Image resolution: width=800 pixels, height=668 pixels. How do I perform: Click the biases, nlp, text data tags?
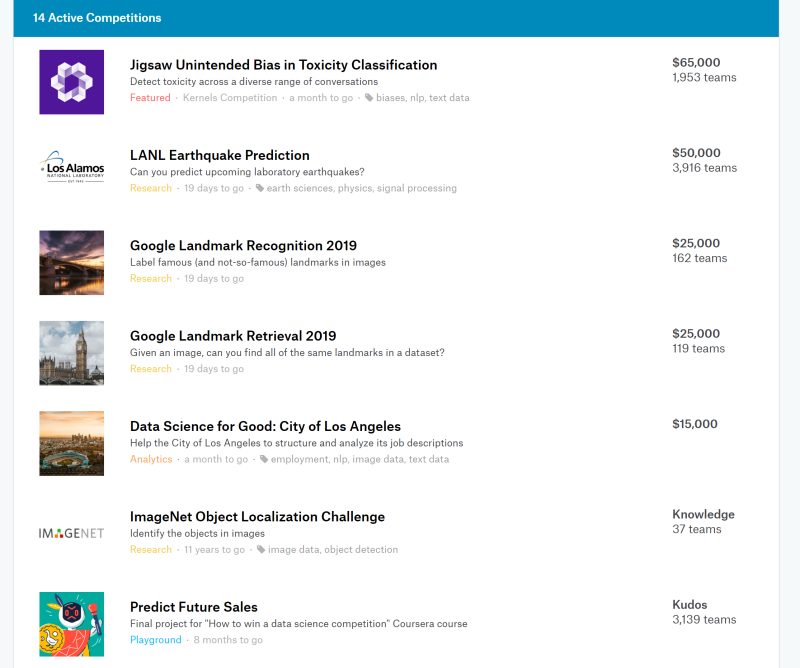422,97
